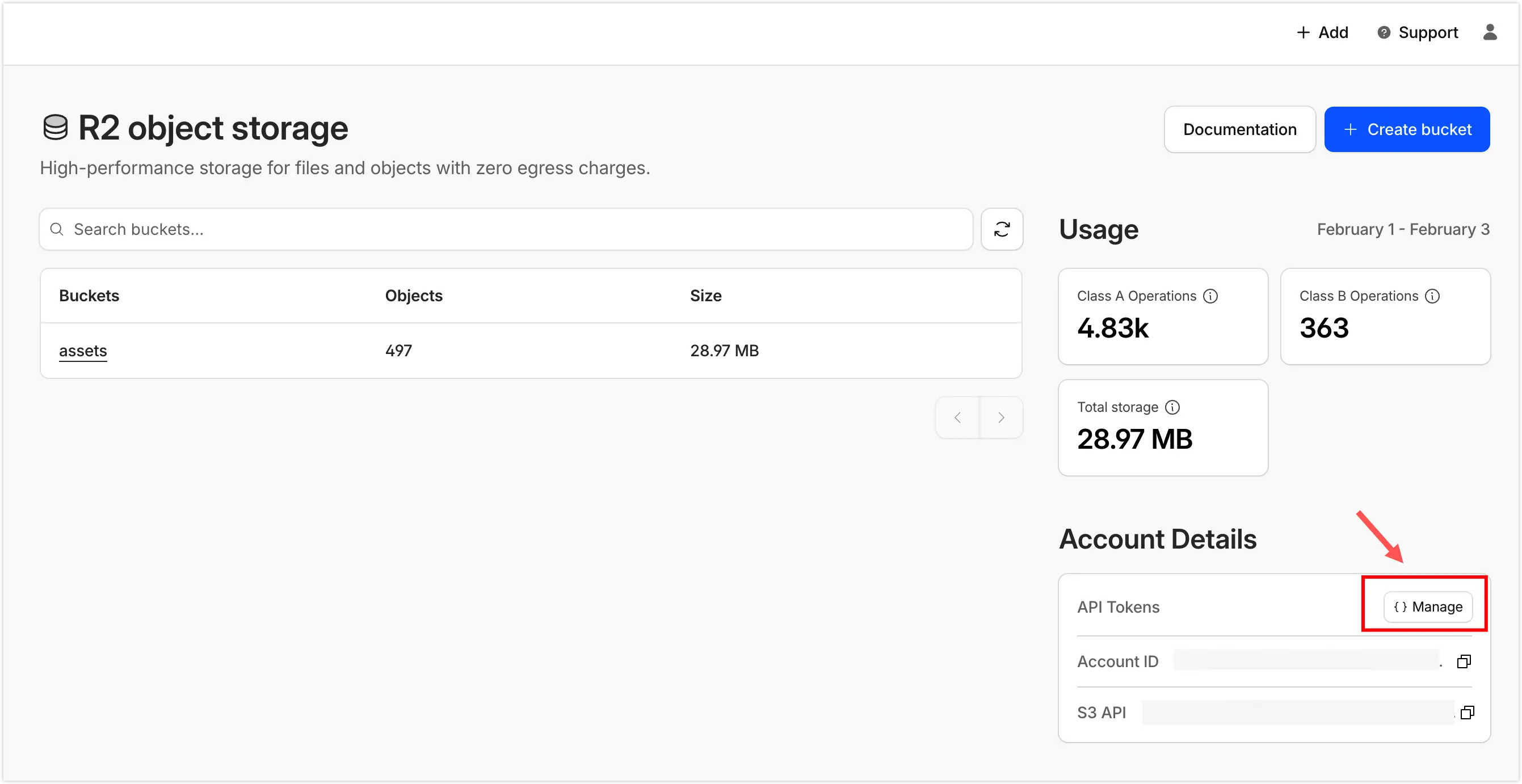1522x784 pixels.
Task: Click the Size column header
Action: tap(705, 296)
